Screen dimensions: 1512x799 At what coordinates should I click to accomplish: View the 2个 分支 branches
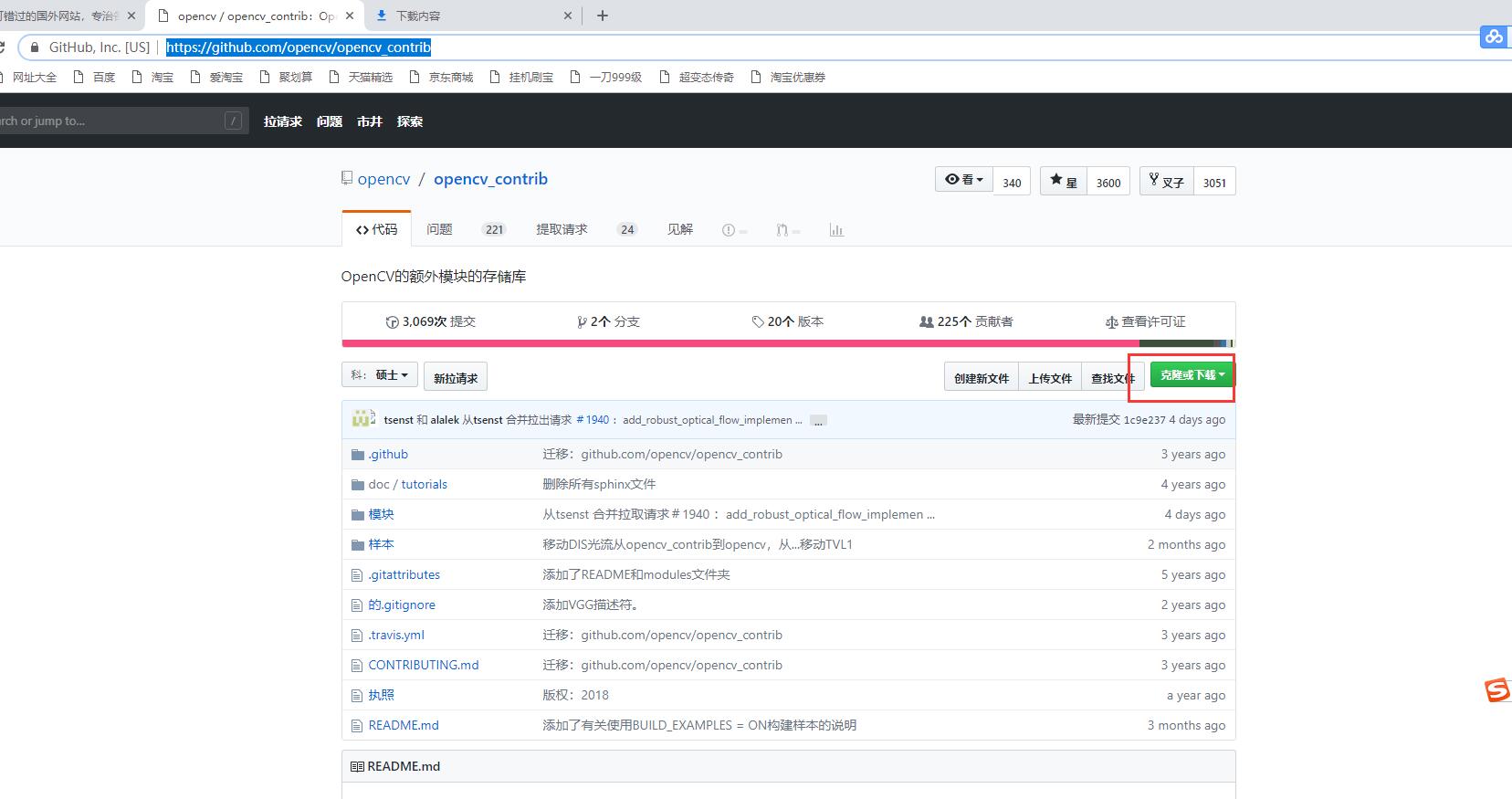tap(608, 321)
